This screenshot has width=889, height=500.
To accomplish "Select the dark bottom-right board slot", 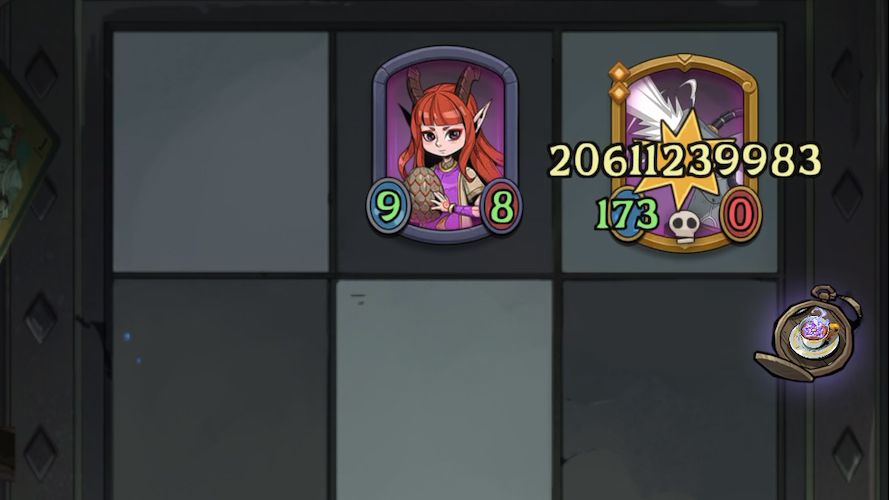I will (x=669, y=389).
